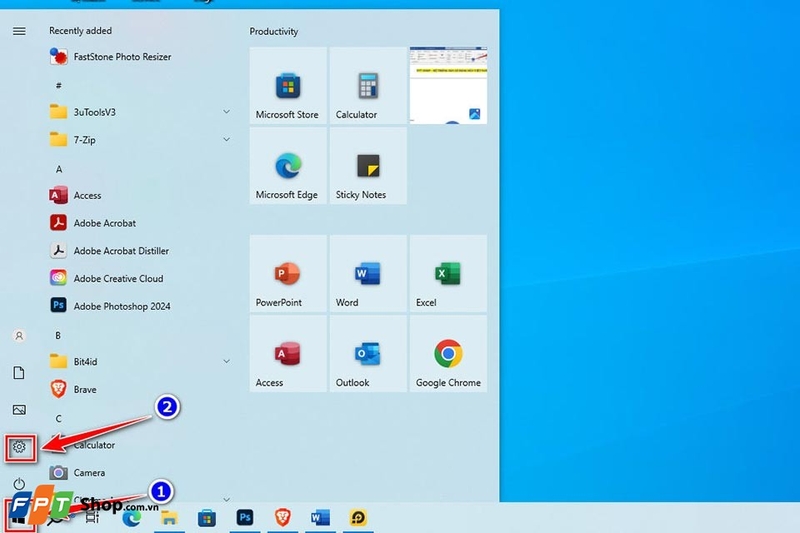Viewport: 800px width, 533px height.
Task: Open Settings with the gear icon
Action: [x=19, y=447]
